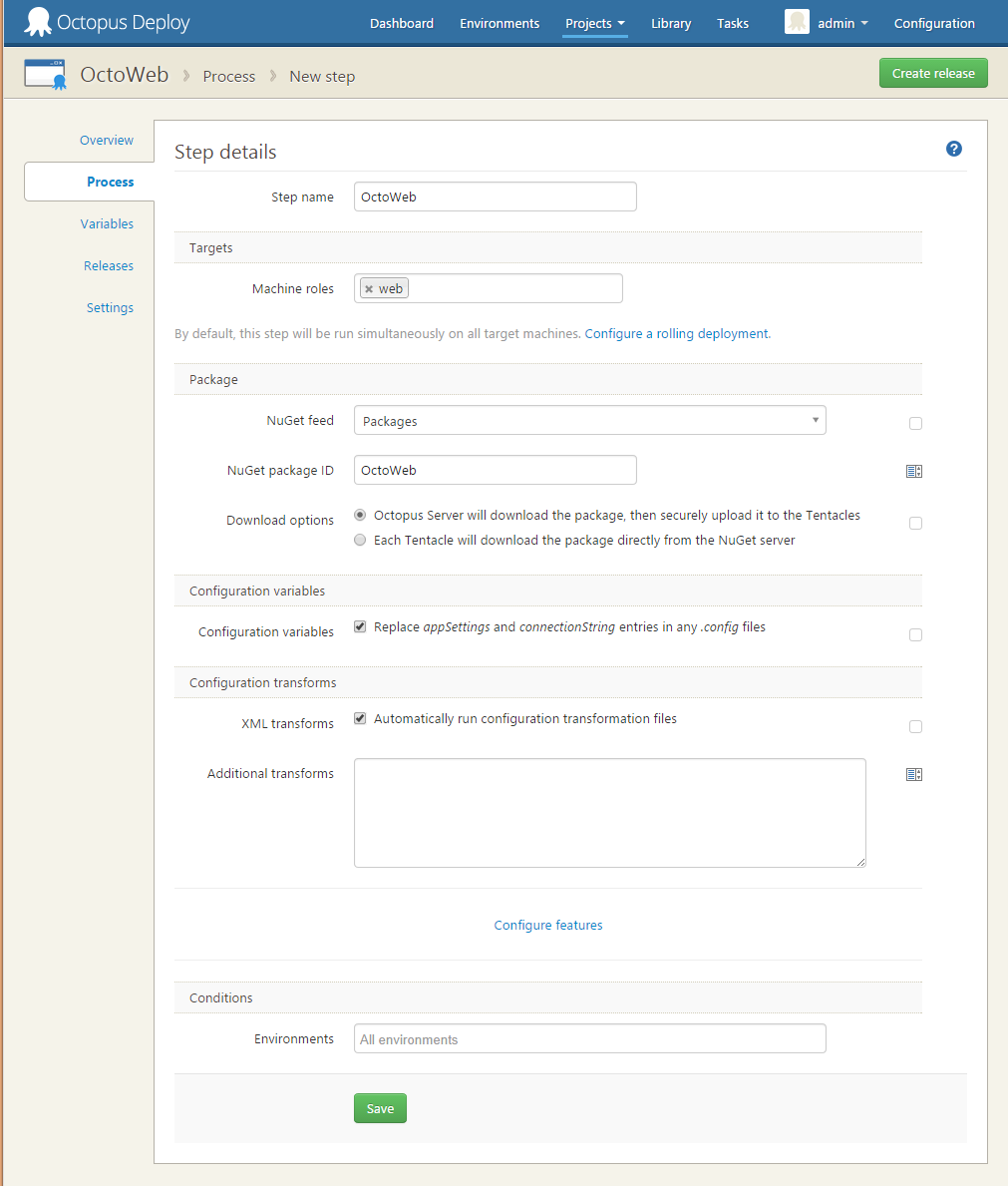
Task: Insert a variable into Additional transforms
Action: tap(914, 774)
